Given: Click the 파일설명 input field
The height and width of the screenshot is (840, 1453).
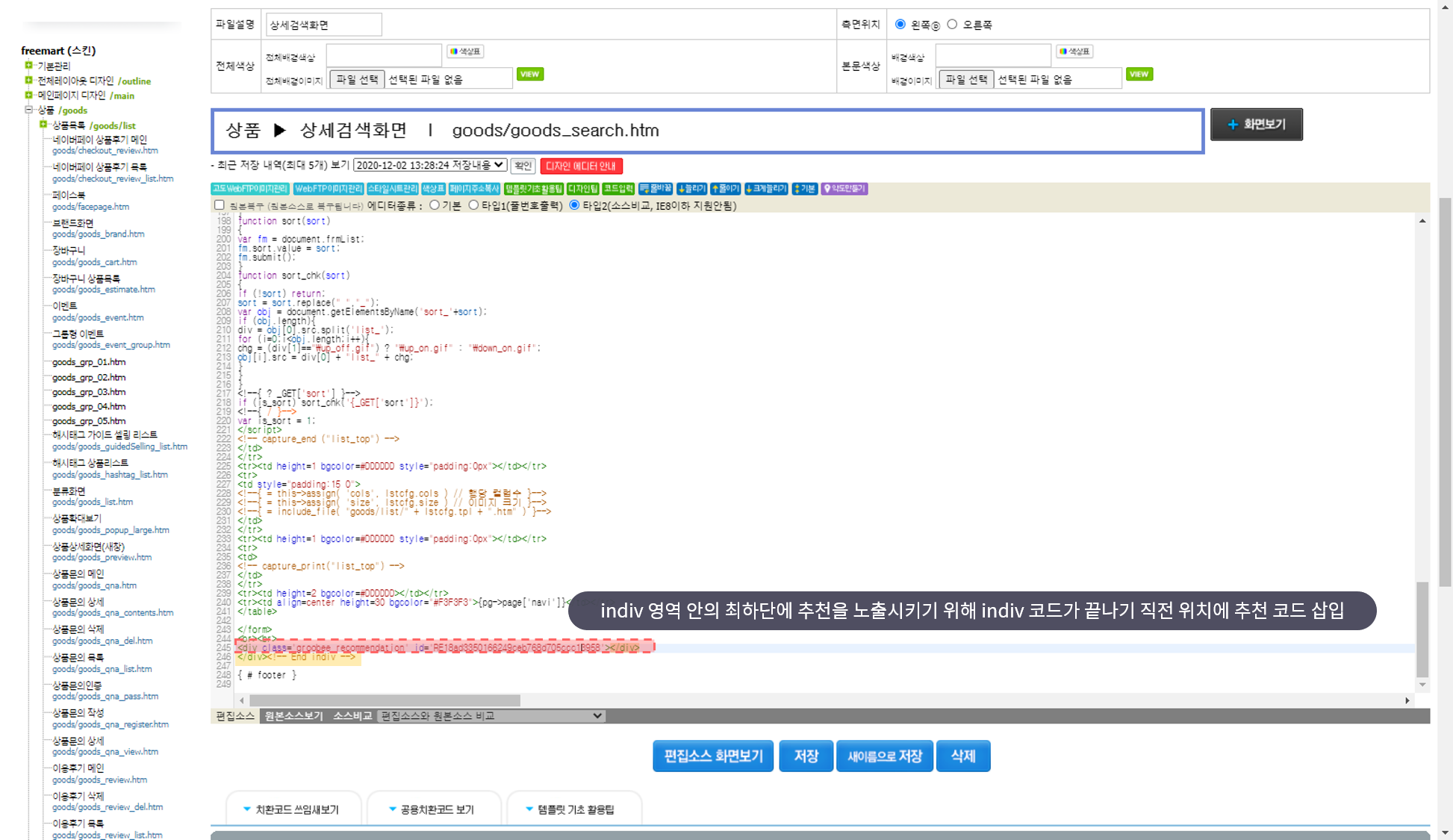Looking at the screenshot, I should pos(324,25).
